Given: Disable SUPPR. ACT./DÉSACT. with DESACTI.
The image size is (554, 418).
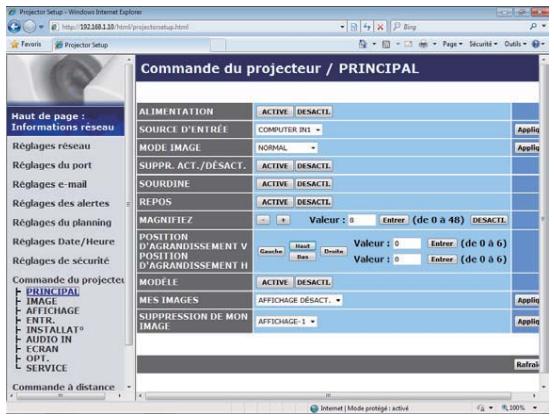Looking at the screenshot, I should point(313,166).
